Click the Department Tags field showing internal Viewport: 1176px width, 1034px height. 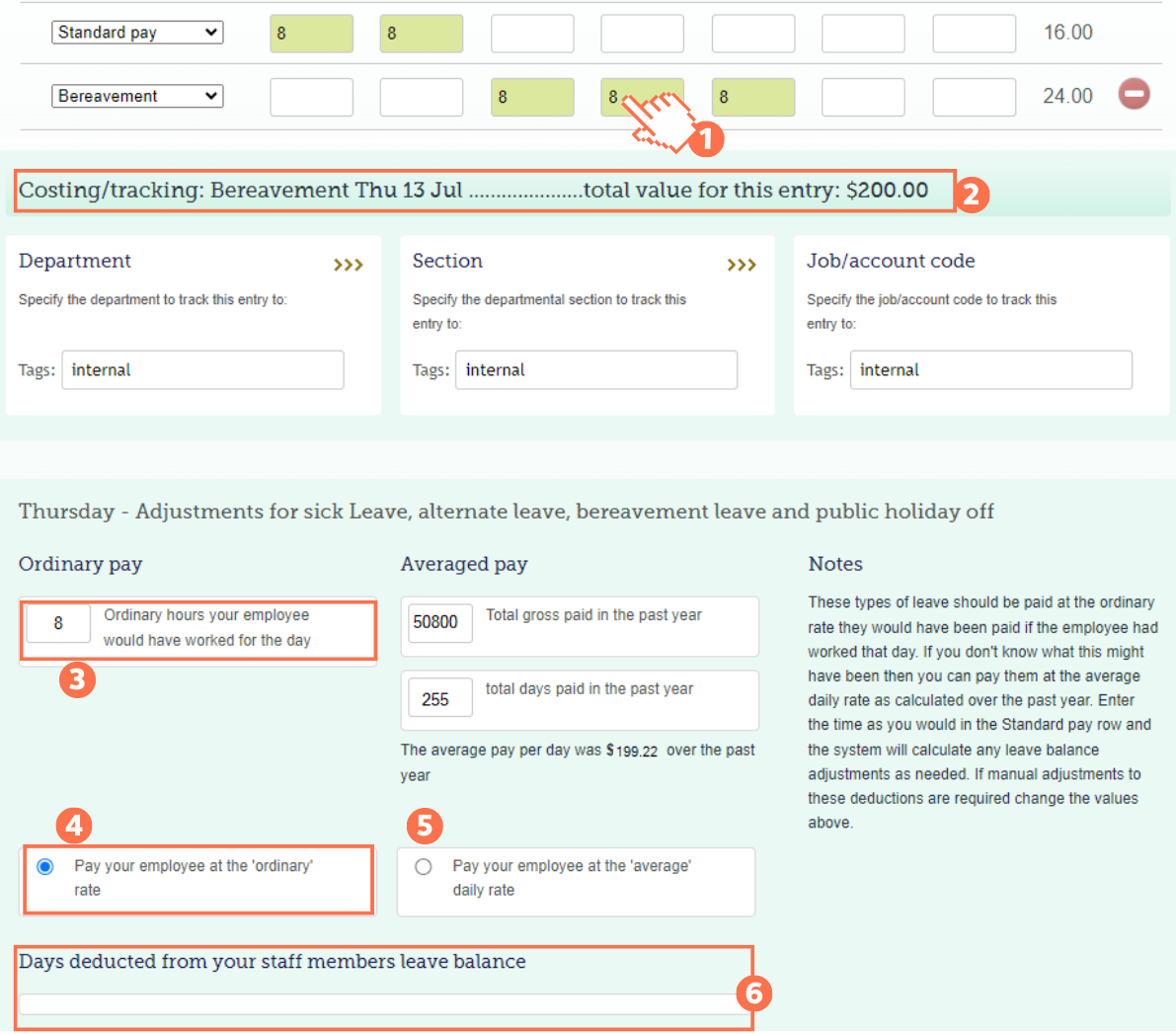click(202, 369)
